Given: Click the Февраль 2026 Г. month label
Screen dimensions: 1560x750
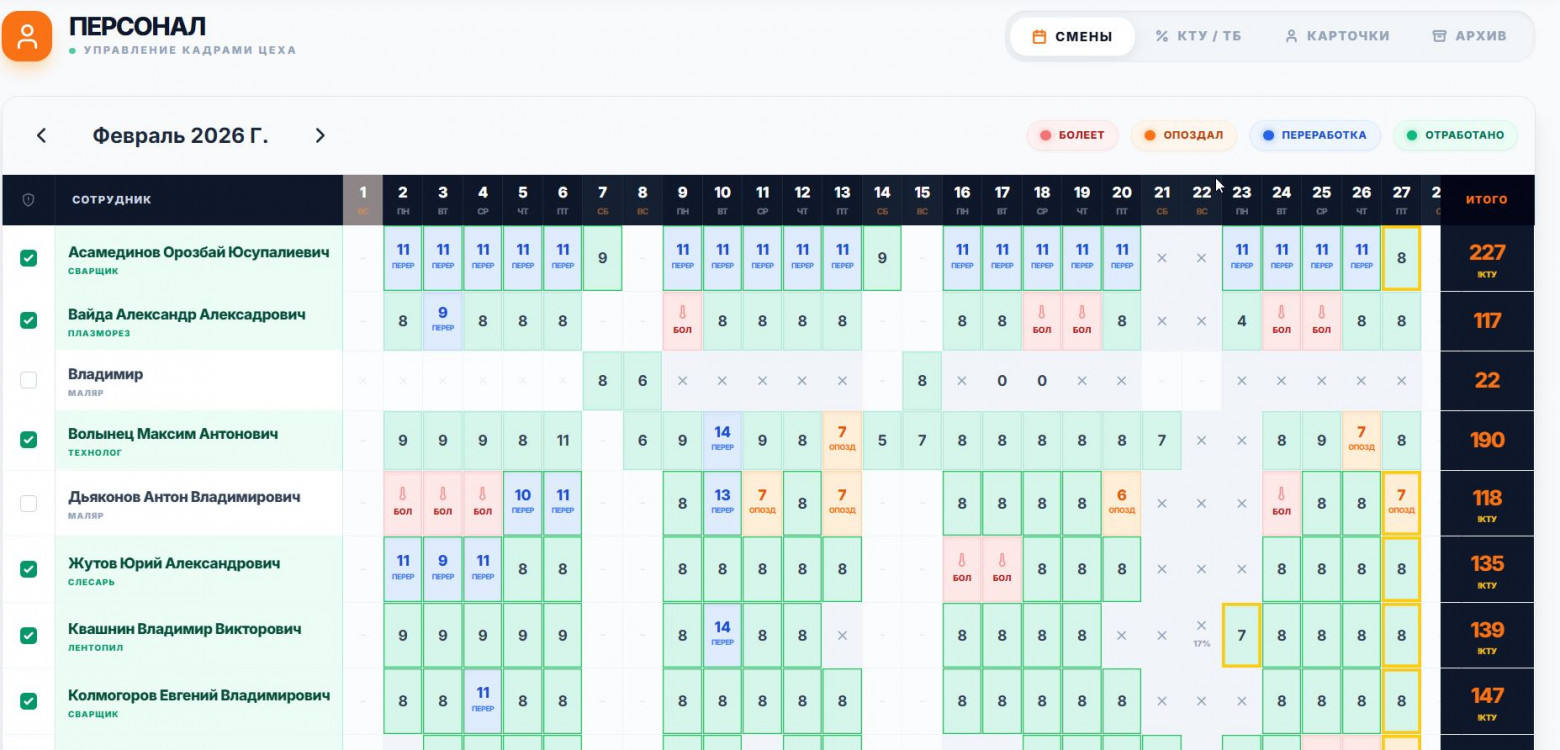Looking at the screenshot, I should pyautogui.click(x=180, y=136).
